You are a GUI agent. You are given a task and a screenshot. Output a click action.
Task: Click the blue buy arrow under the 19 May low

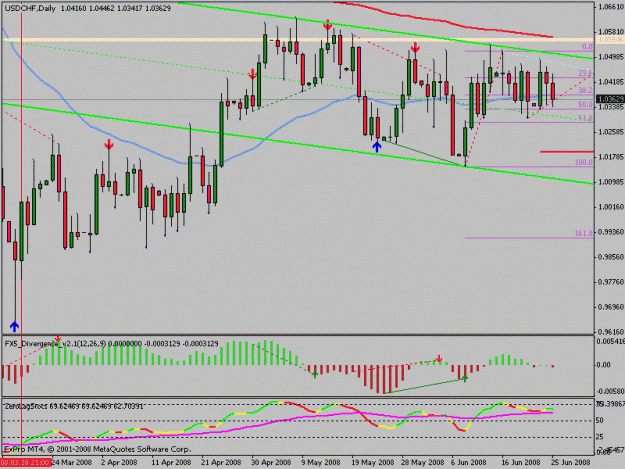pos(377,147)
